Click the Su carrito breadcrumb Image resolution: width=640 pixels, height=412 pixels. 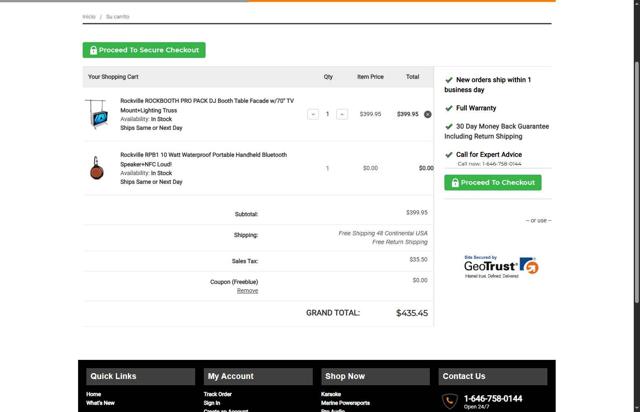[x=118, y=17]
